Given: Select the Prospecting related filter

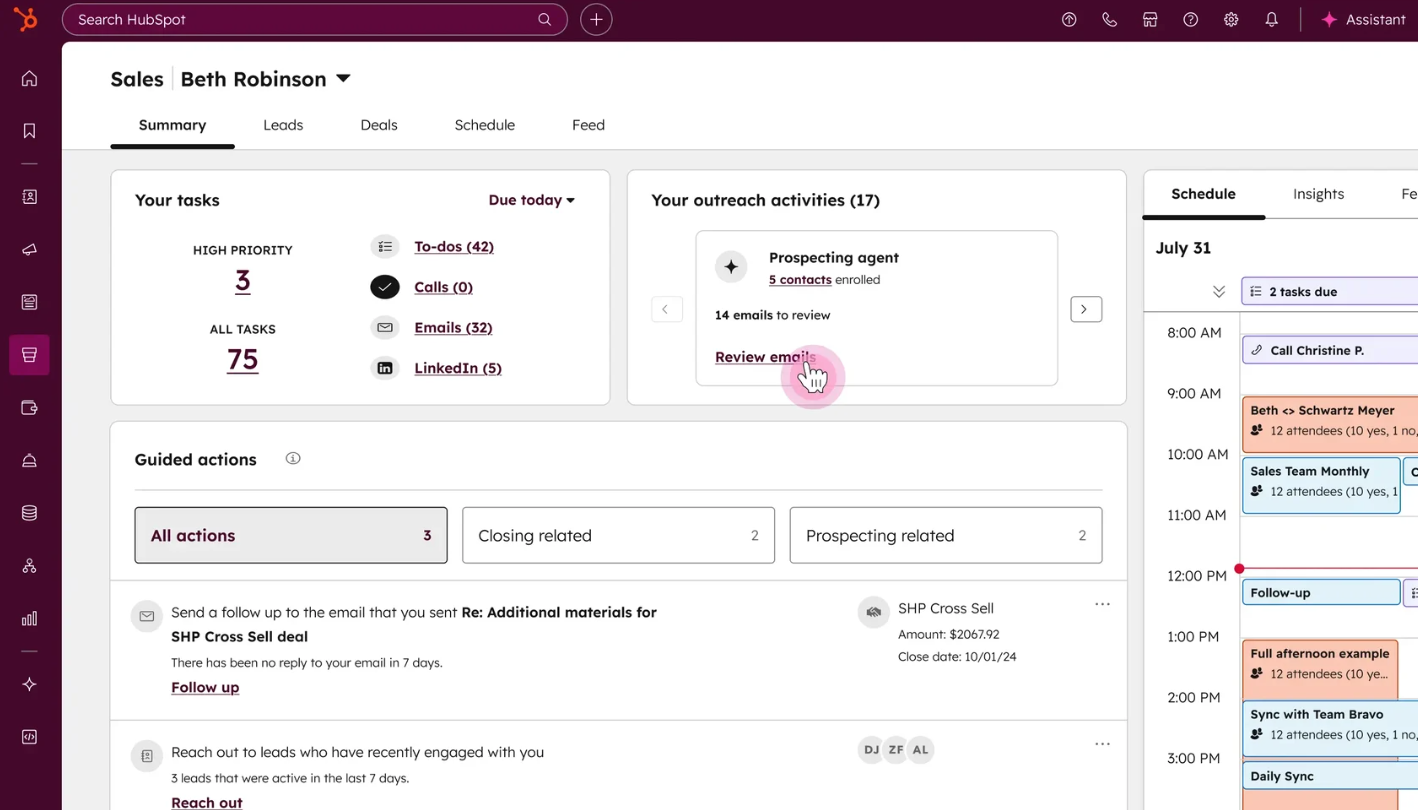Looking at the screenshot, I should (946, 535).
